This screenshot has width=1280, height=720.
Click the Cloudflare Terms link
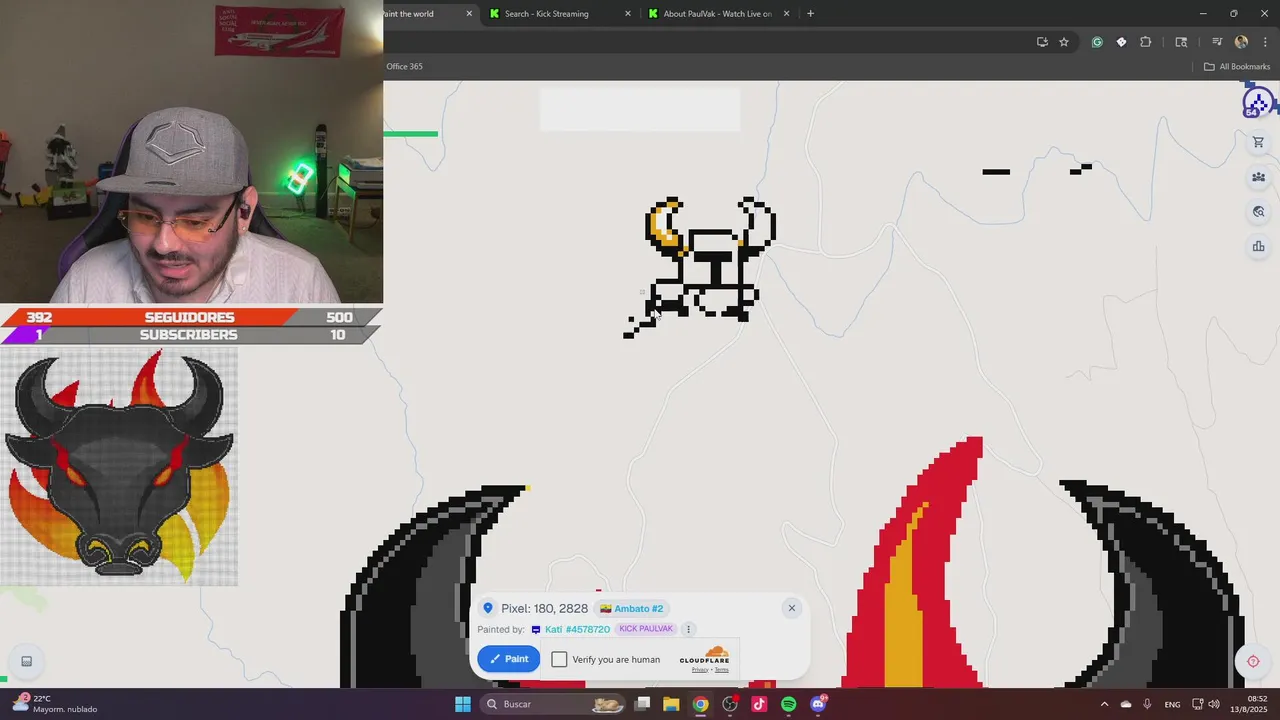(721, 670)
